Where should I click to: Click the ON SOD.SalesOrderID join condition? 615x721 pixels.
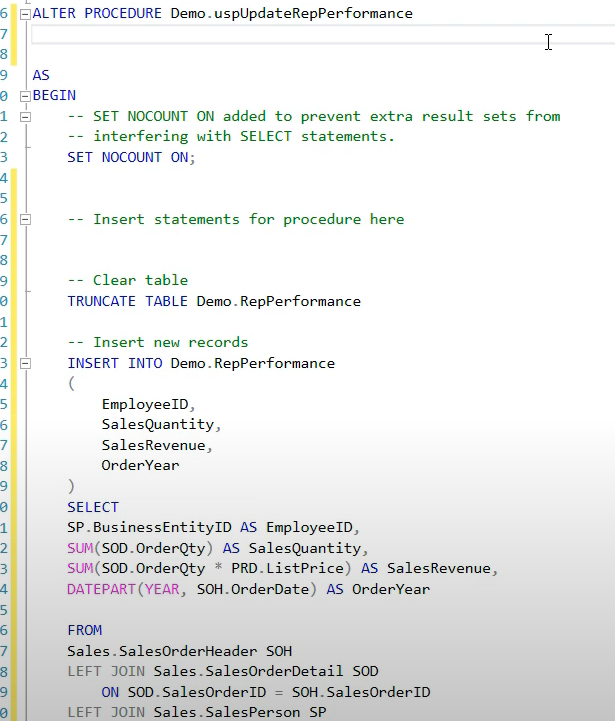(x=266, y=692)
